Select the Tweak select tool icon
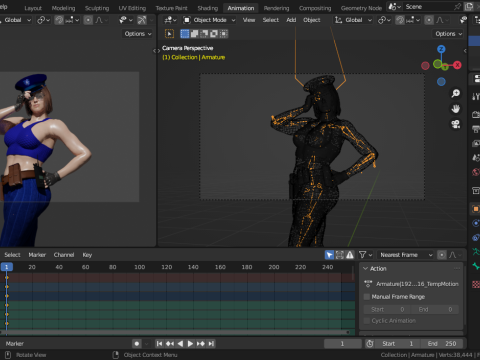This screenshot has height=360, width=480. tap(169, 34)
